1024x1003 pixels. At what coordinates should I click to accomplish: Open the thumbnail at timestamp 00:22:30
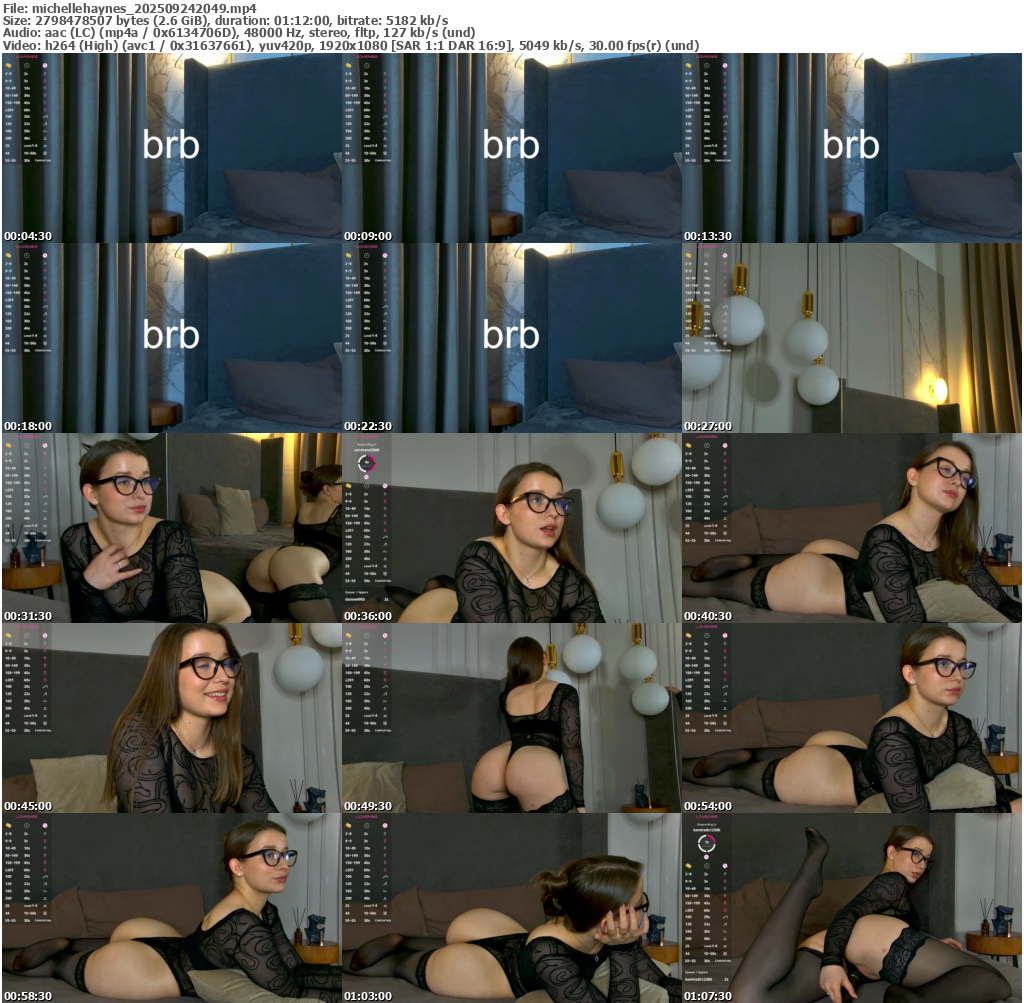click(511, 338)
